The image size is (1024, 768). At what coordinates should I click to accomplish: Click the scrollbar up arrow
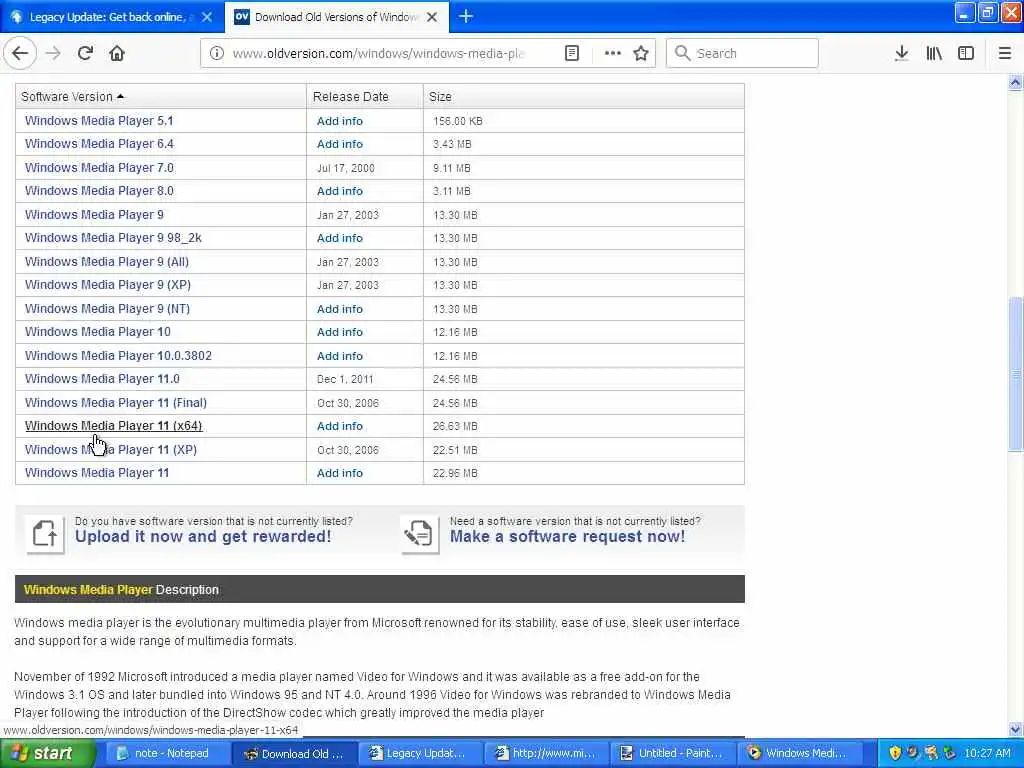coord(1016,83)
